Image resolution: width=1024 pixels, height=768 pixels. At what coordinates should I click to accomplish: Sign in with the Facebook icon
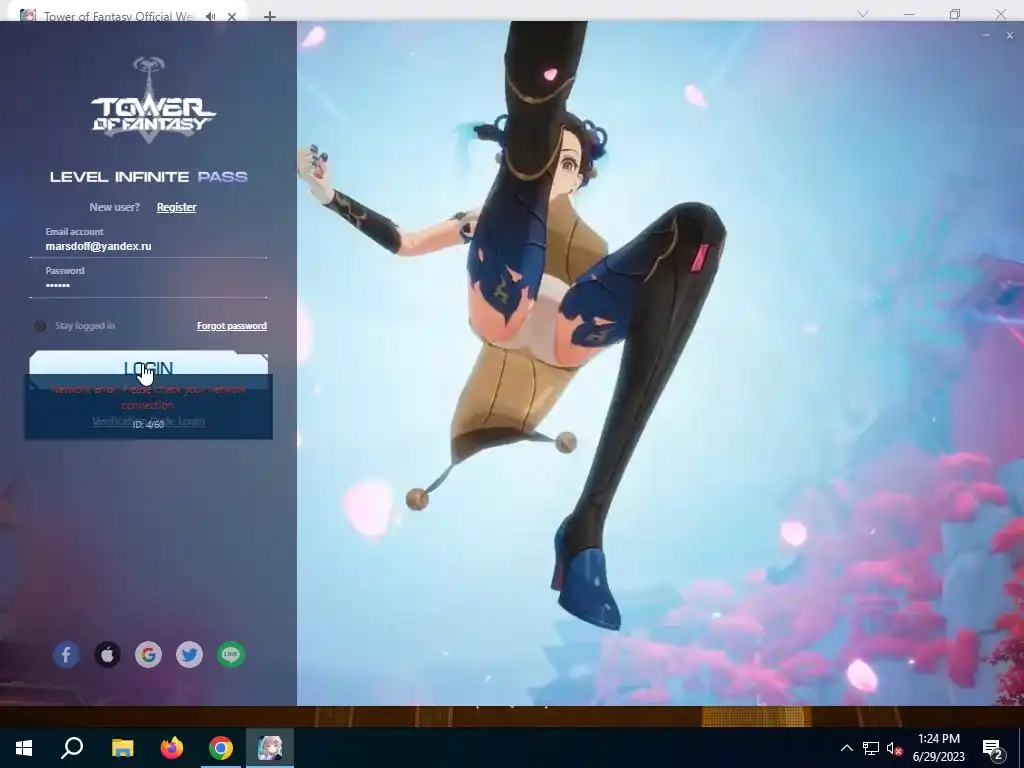point(67,654)
